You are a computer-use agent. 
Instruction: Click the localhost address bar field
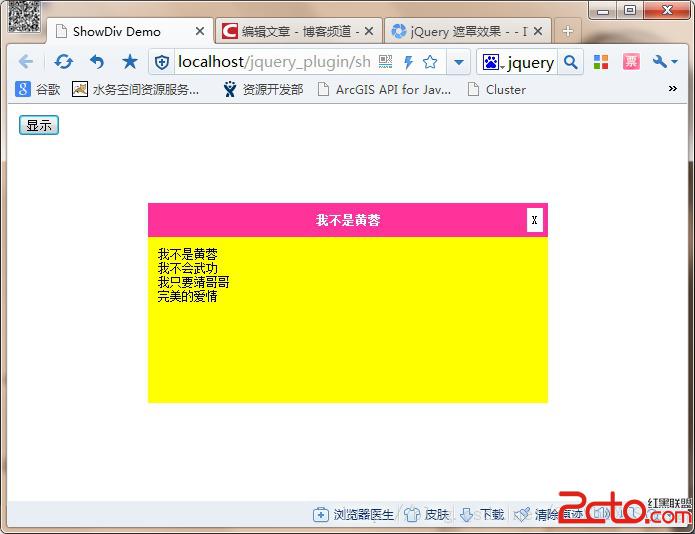click(x=270, y=62)
